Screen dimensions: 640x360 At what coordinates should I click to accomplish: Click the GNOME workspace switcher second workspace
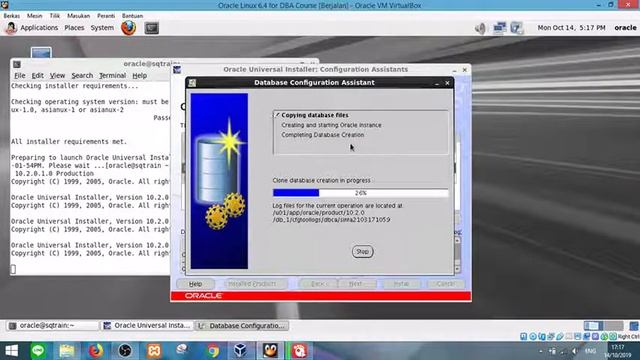(x=613, y=326)
